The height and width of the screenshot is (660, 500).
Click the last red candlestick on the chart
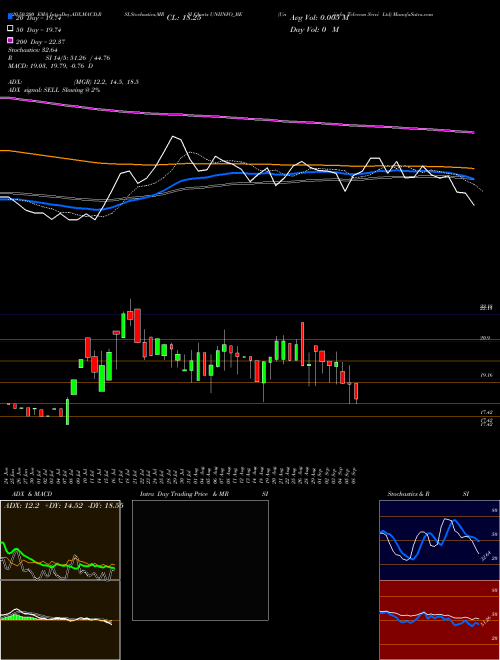point(356,391)
